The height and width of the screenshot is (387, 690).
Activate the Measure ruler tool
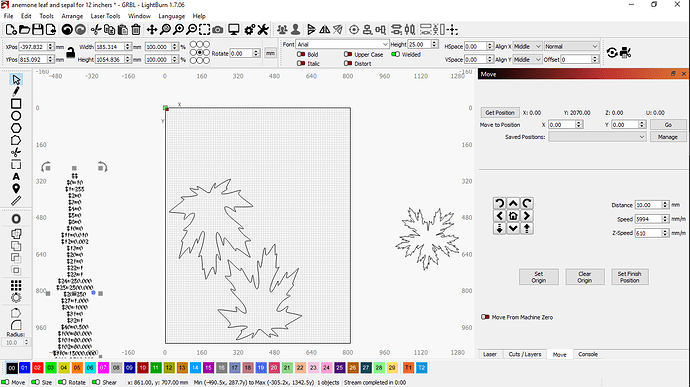pos(16,201)
